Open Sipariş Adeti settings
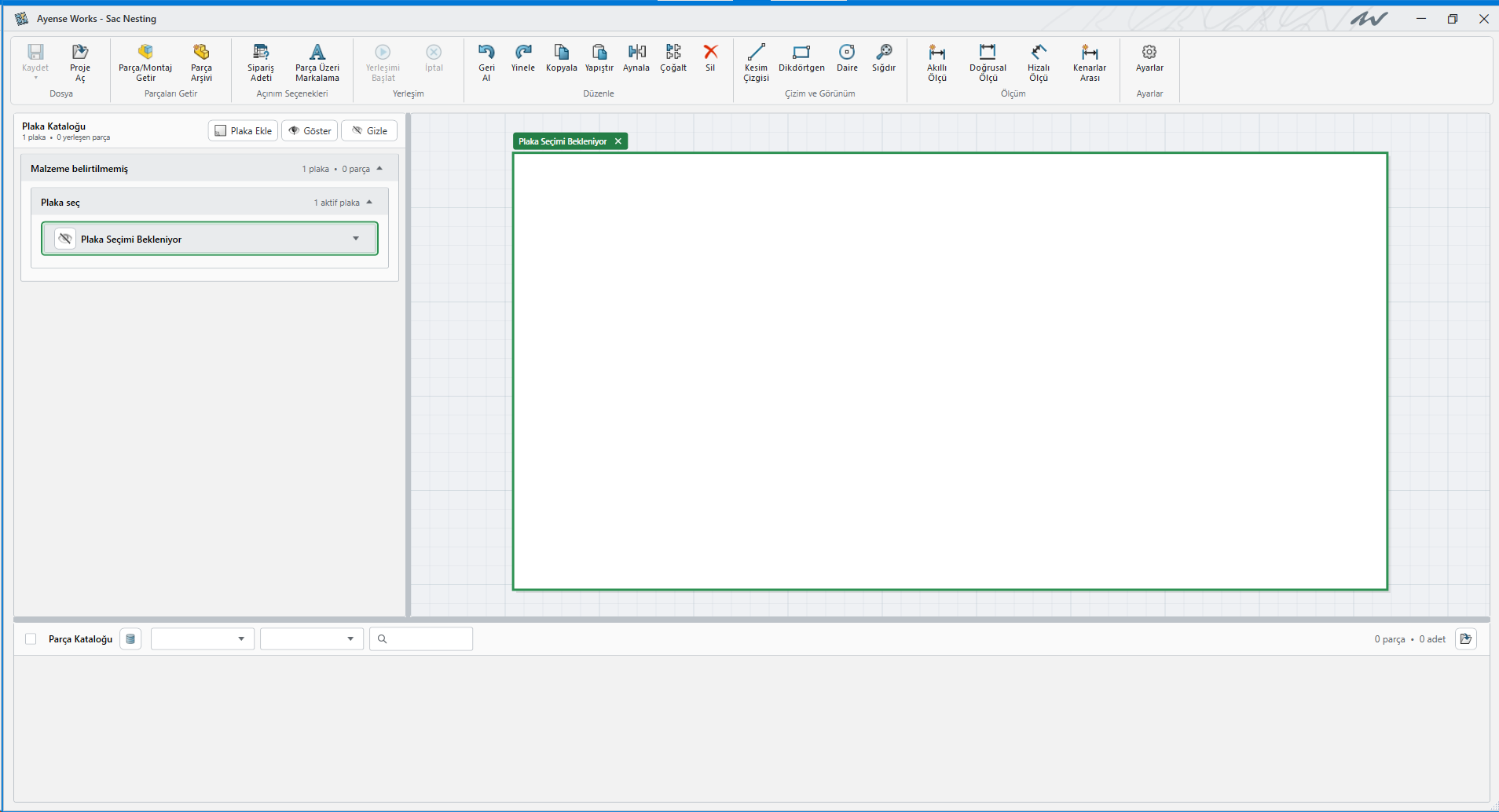The height and width of the screenshot is (812, 1499). (x=261, y=62)
